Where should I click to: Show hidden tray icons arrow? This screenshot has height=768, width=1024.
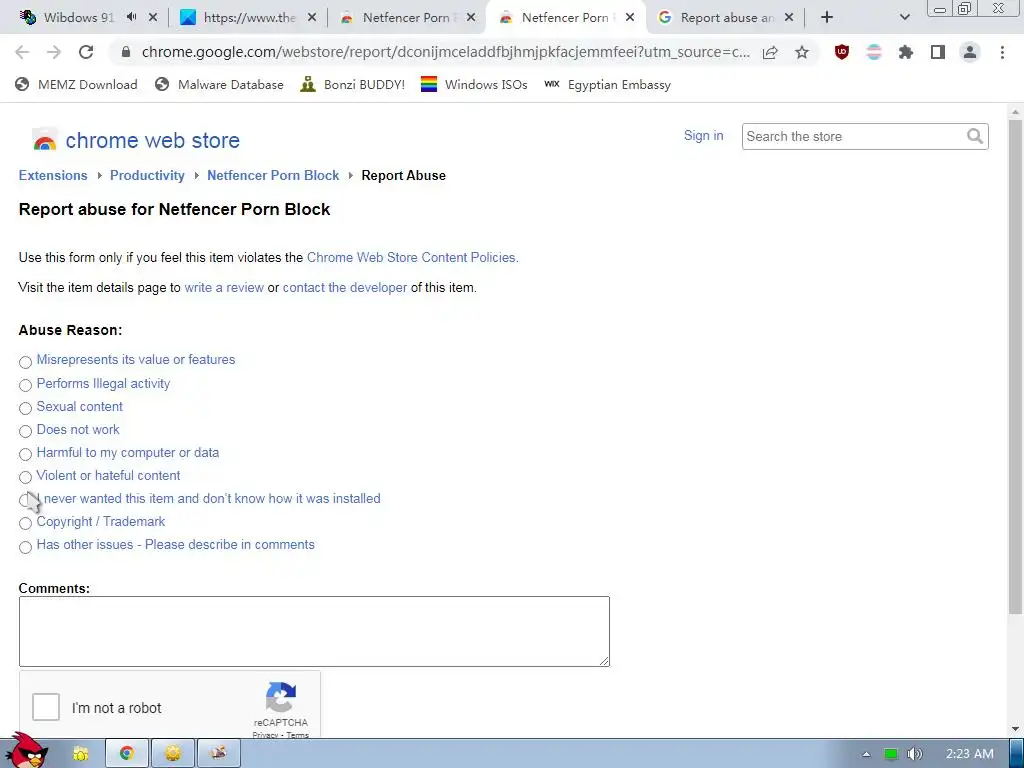pos(867,754)
